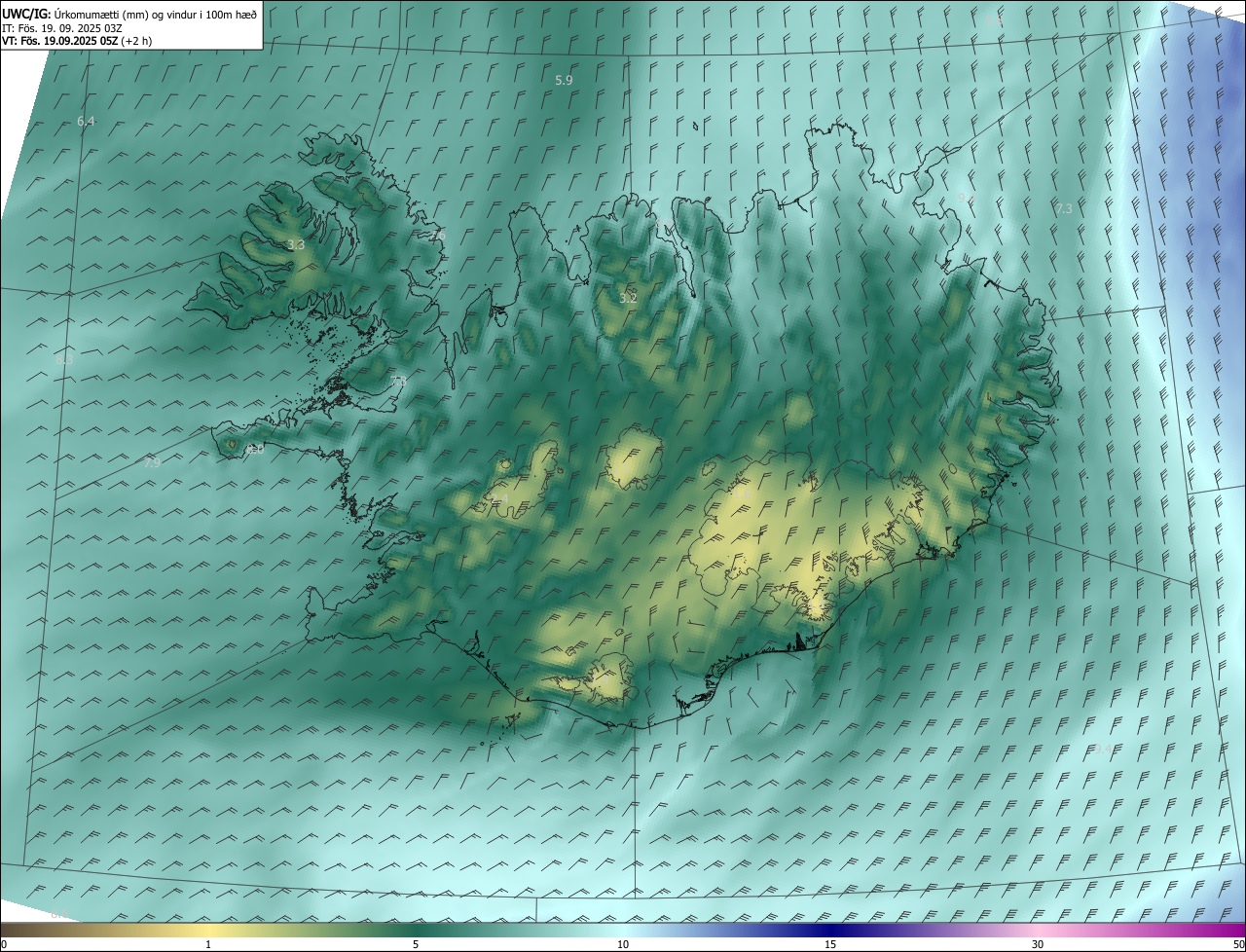Click the colorbar tick label "15"
This screenshot has height=952, width=1246.
coord(830,944)
